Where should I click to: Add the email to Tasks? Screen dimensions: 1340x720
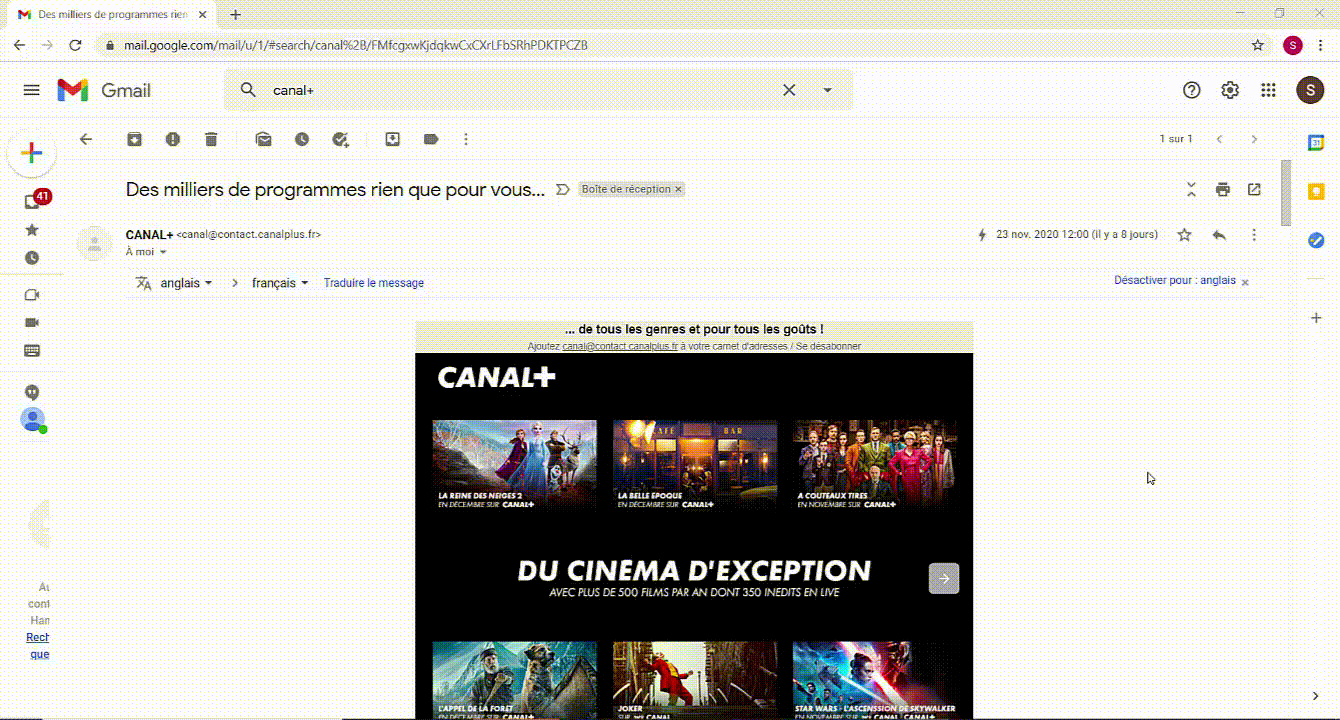tap(340, 139)
